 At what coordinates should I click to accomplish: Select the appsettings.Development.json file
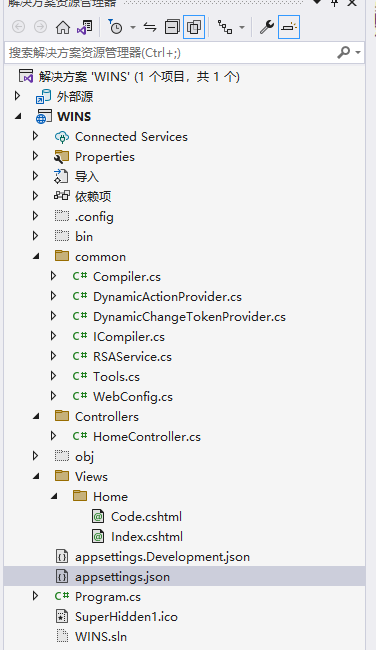coord(162,557)
